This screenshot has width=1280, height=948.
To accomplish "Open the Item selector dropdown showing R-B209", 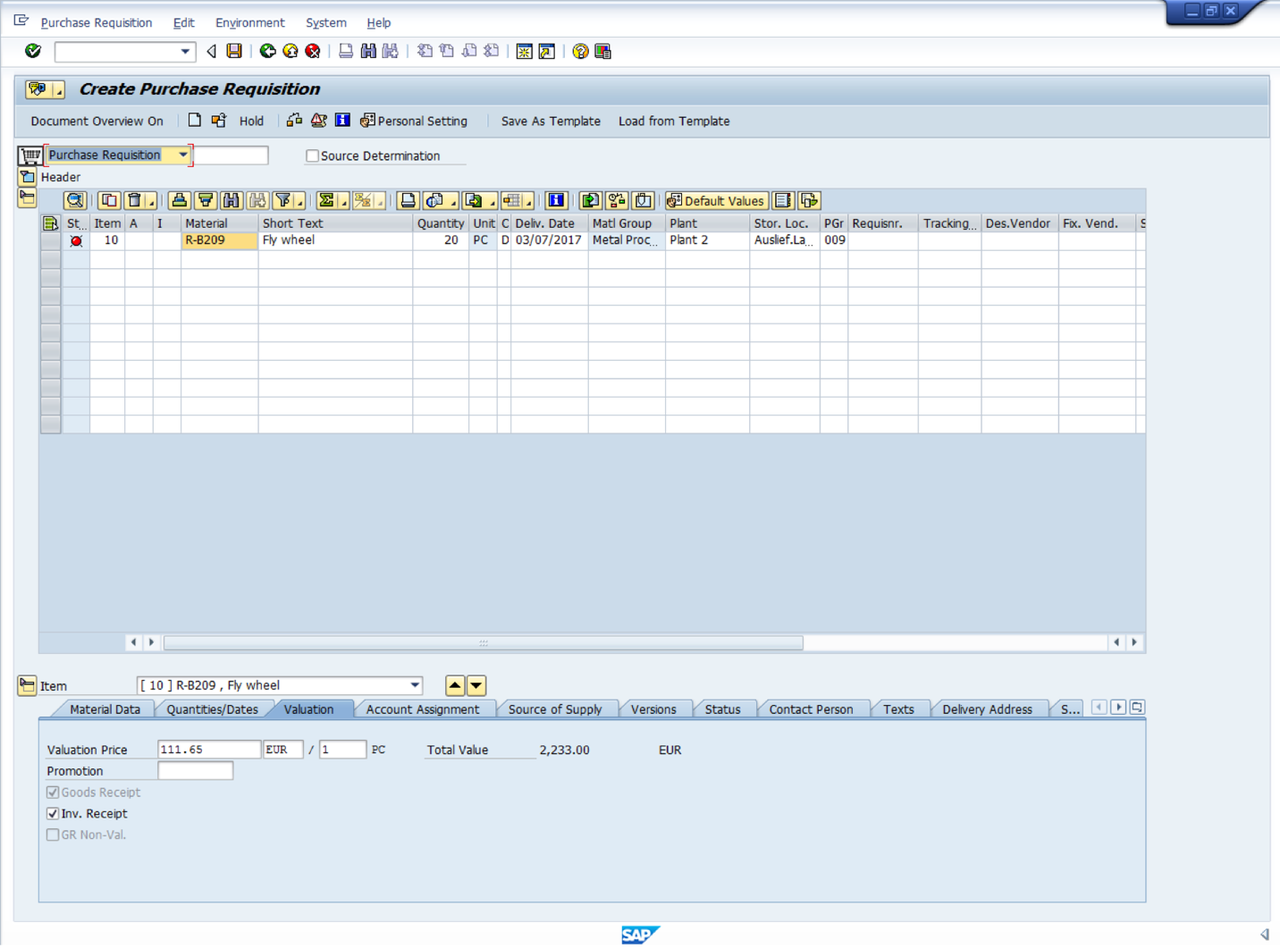I will [416, 685].
